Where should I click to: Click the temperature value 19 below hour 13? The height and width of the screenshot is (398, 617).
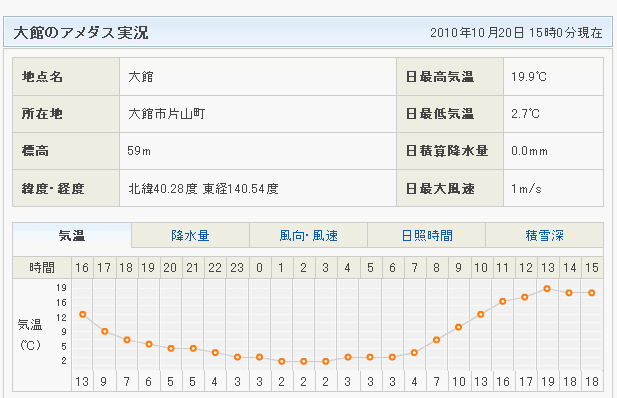(547, 381)
